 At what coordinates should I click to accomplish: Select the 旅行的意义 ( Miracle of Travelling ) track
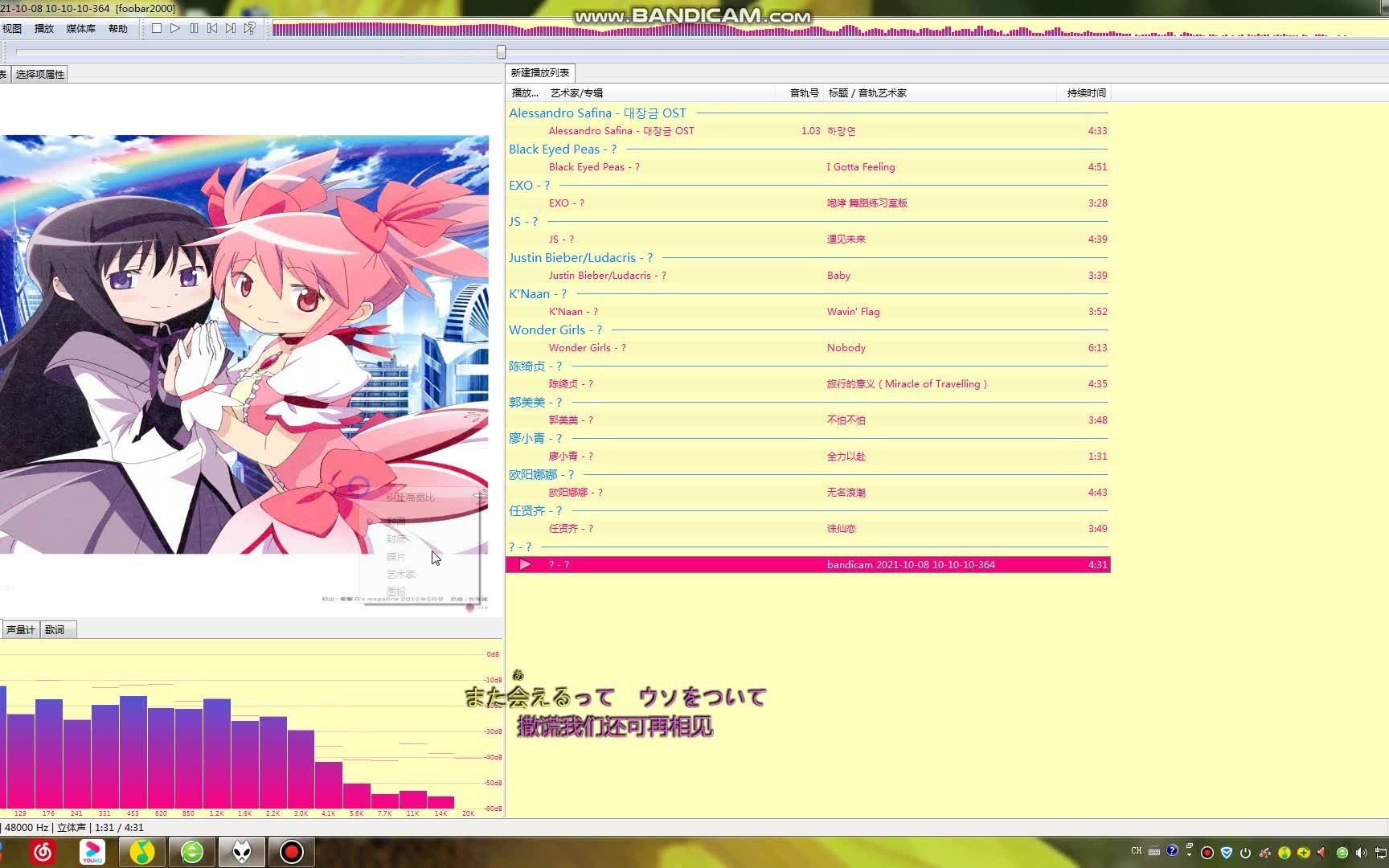pyautogui.click(x=808, y=384)
